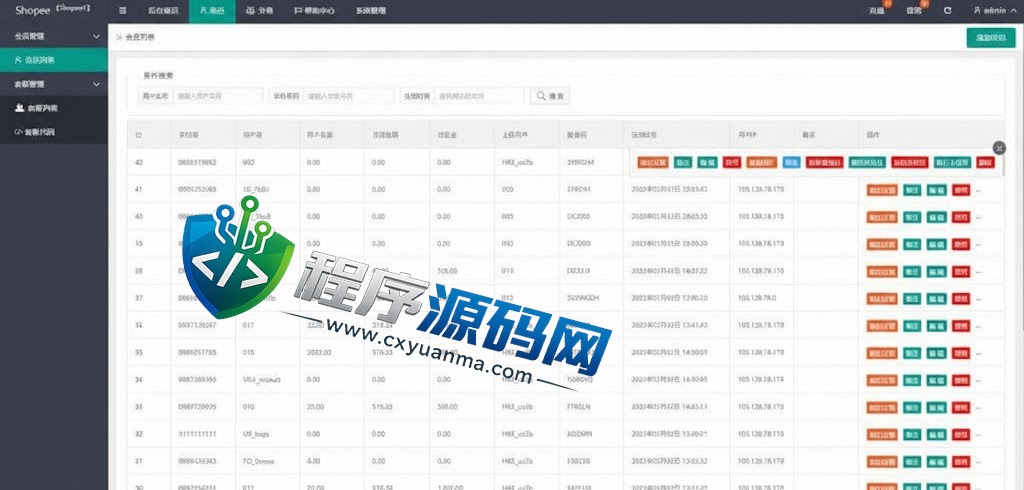Click orange button in row 31
This screenshot has width=1024, height=490.
tap(882, 462)
